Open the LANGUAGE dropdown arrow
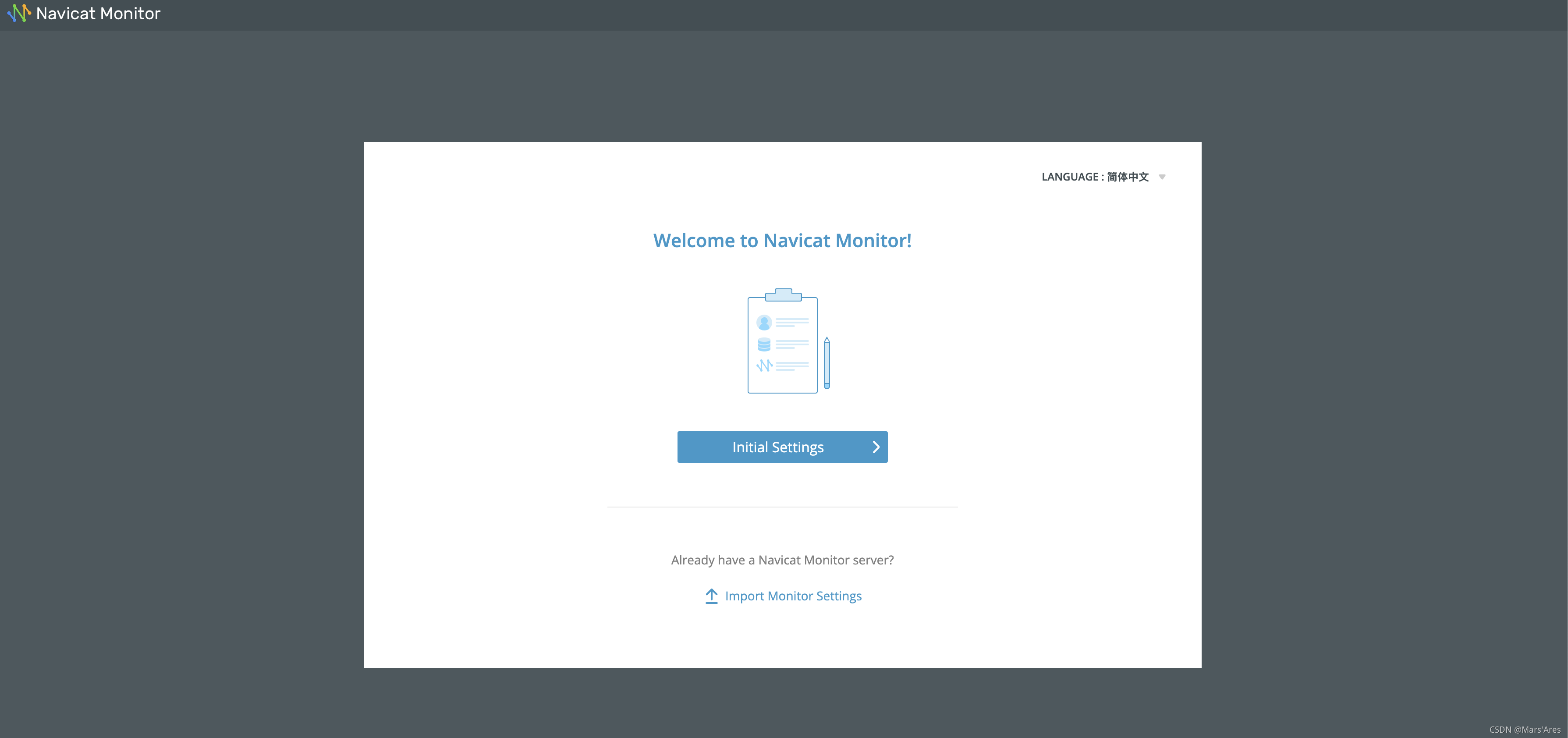This screenshot has height=738, width=1568. point(1162,177)
